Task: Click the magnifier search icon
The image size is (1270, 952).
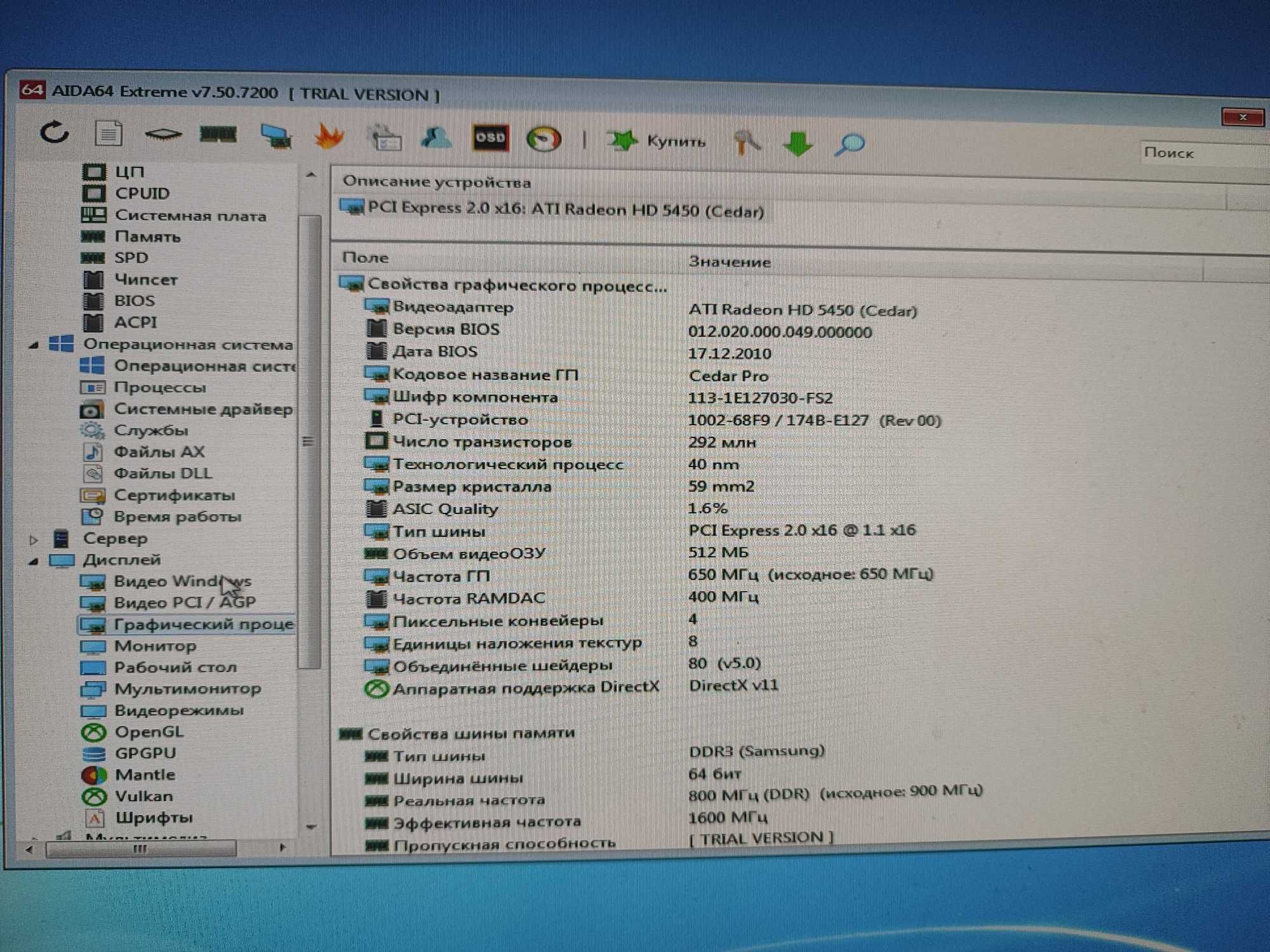Action: pyautogui.click(x=849, y=144)
